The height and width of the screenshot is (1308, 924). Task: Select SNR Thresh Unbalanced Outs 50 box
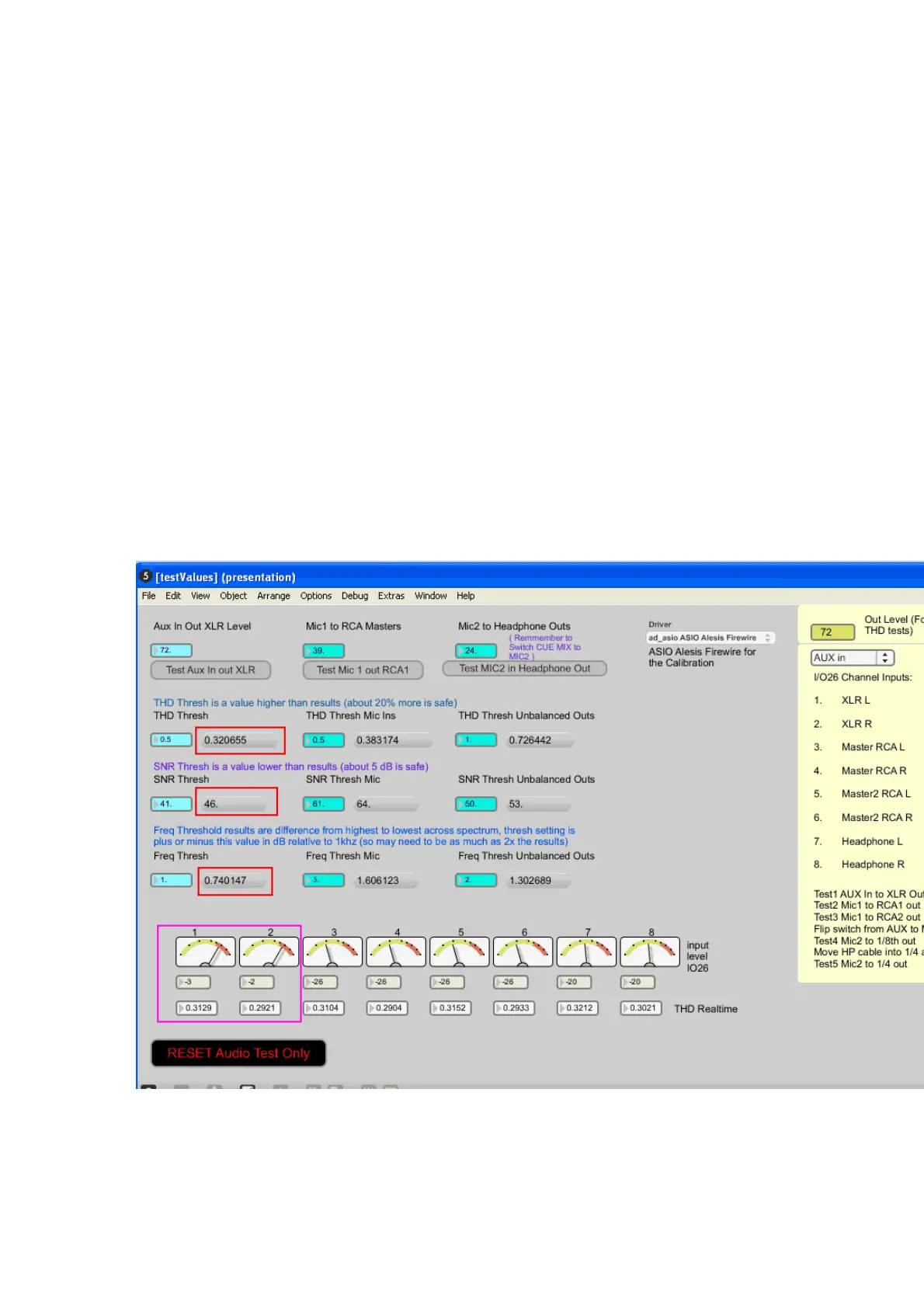(475, 804)
